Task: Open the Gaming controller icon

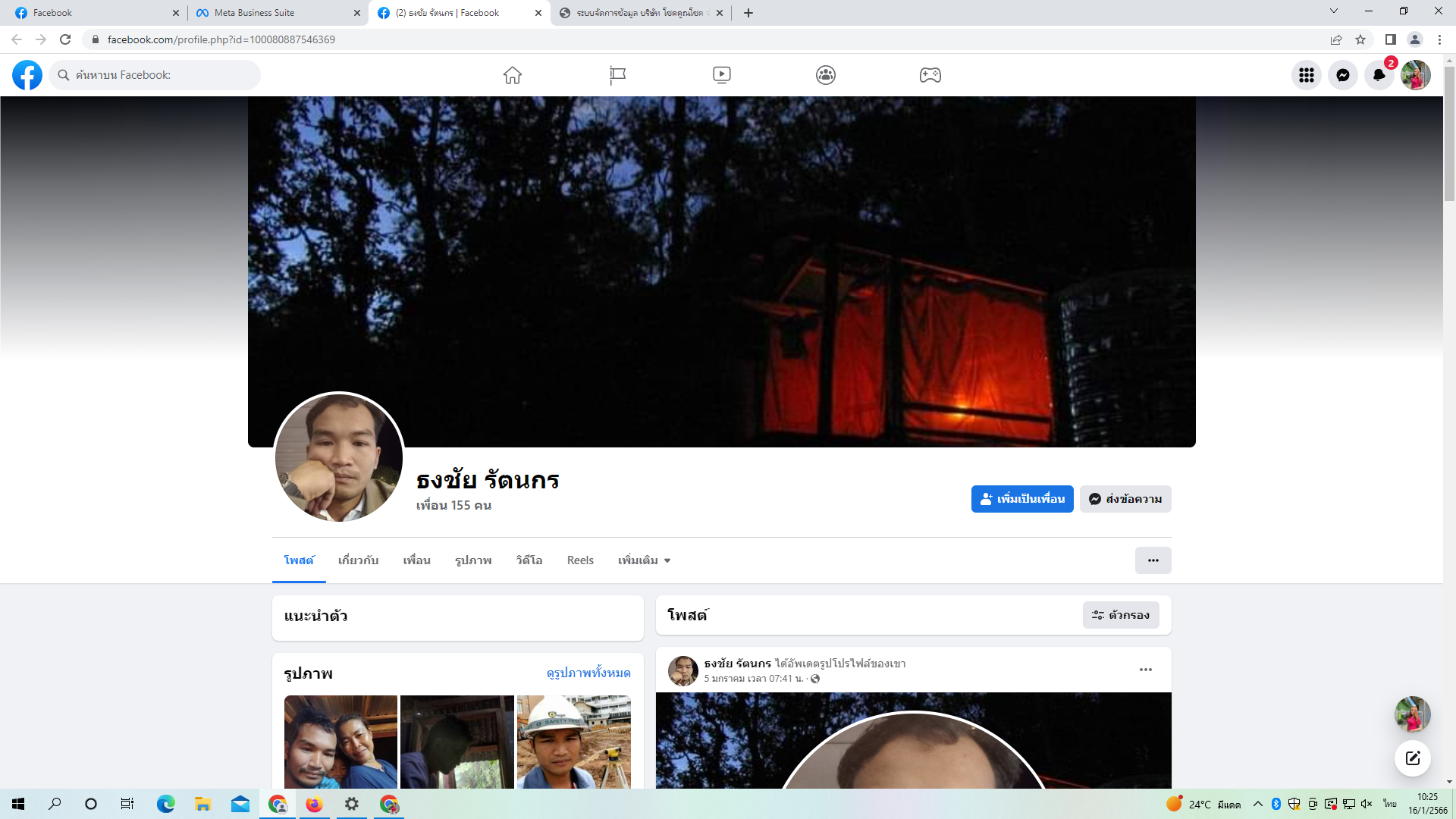Action: tap(930, 75)
